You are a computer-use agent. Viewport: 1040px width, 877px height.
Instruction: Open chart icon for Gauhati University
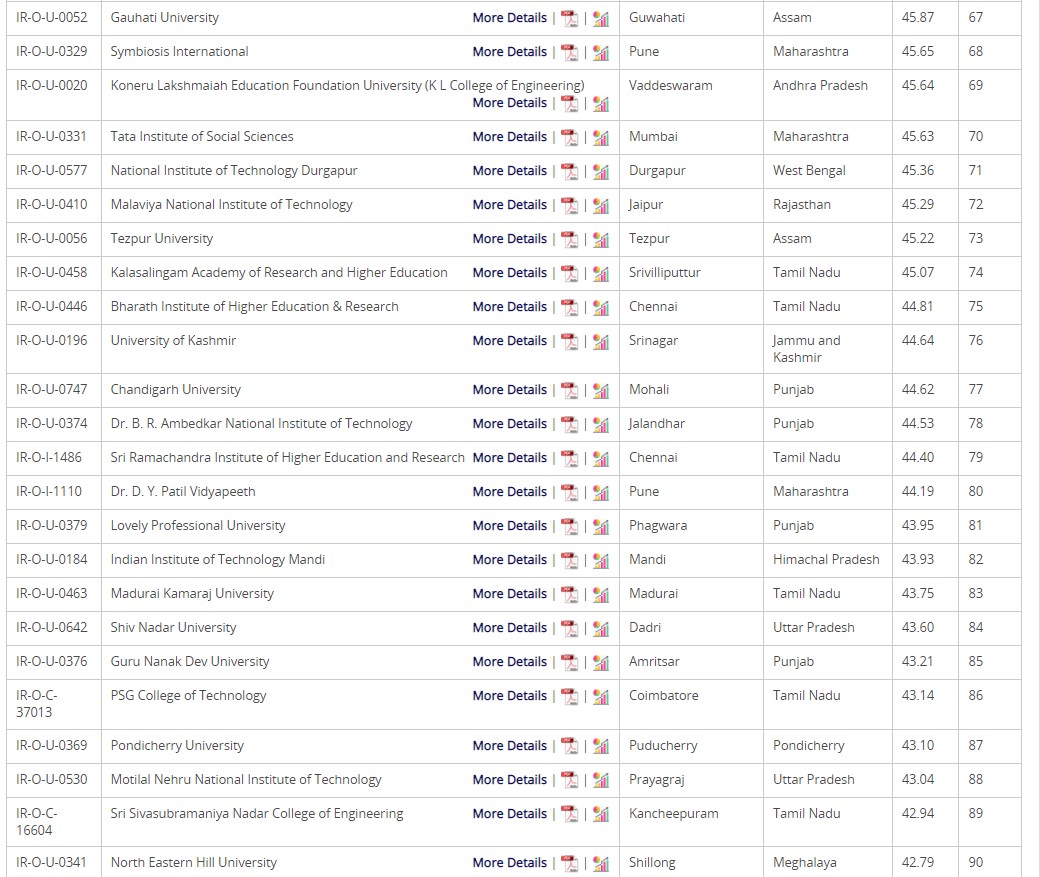point(601,19)
